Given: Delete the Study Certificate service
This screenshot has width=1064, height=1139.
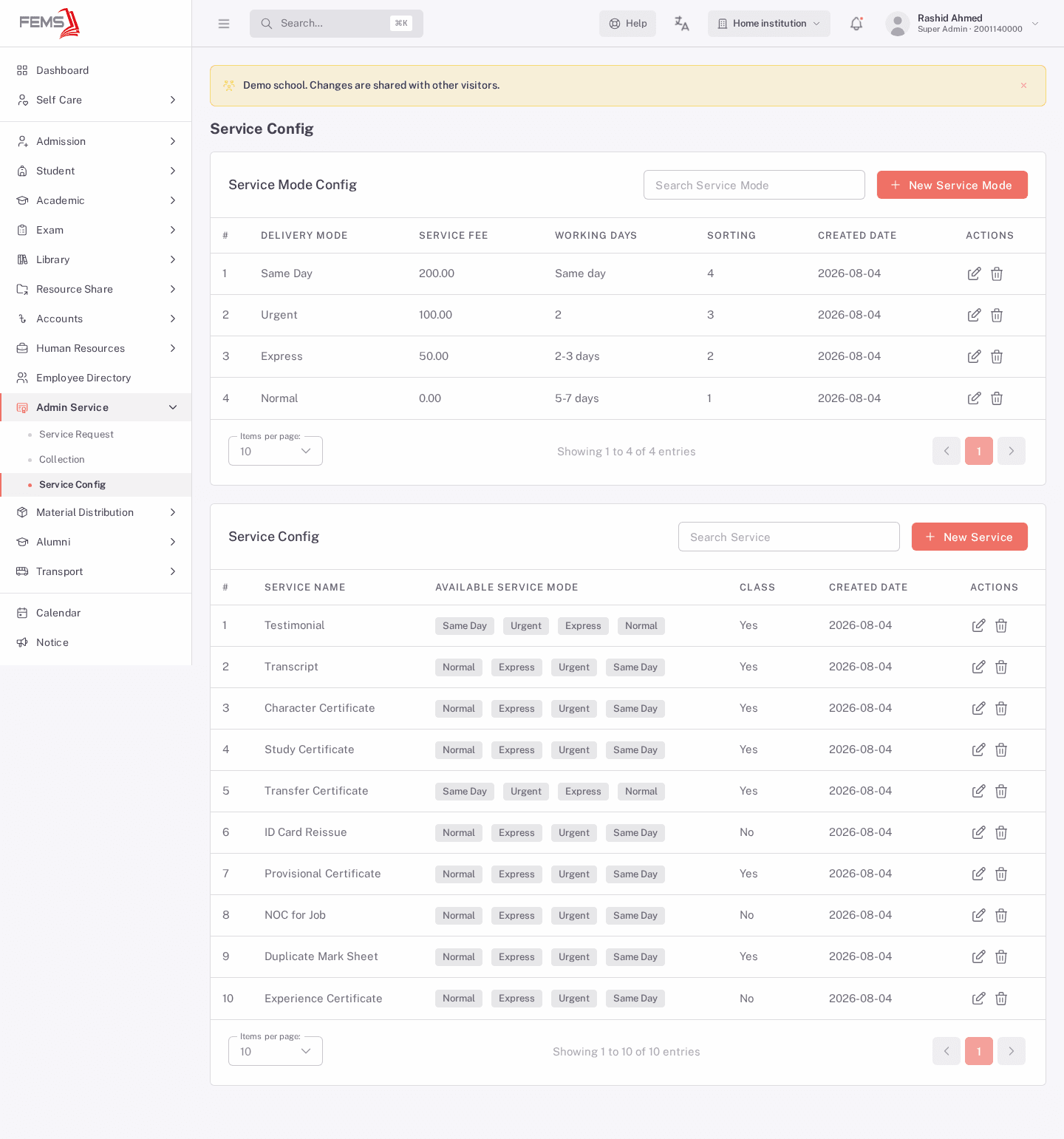Looking at the screenshot, I should point(1001,749).
